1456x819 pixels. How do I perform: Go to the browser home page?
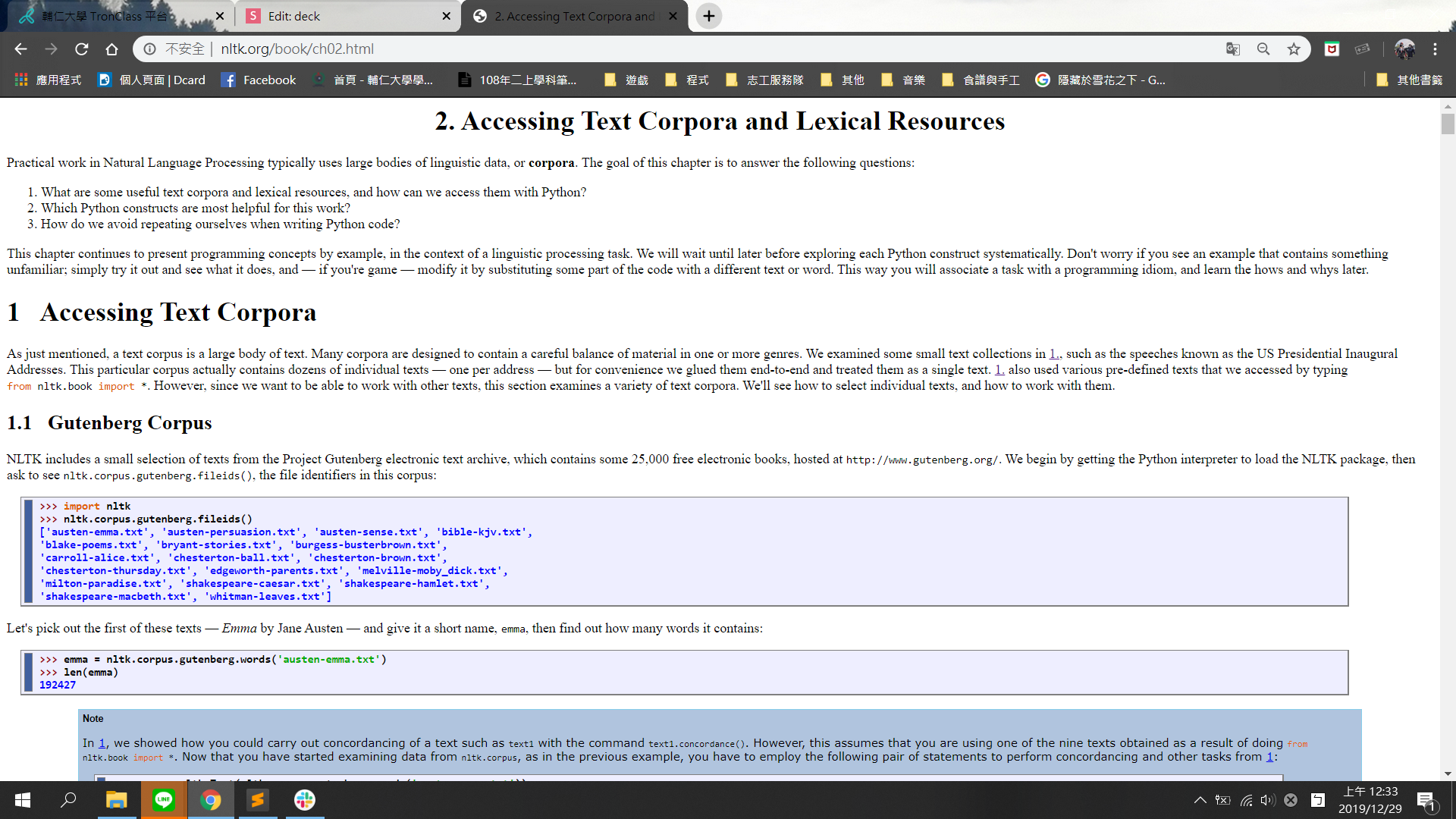pos(111,49)
